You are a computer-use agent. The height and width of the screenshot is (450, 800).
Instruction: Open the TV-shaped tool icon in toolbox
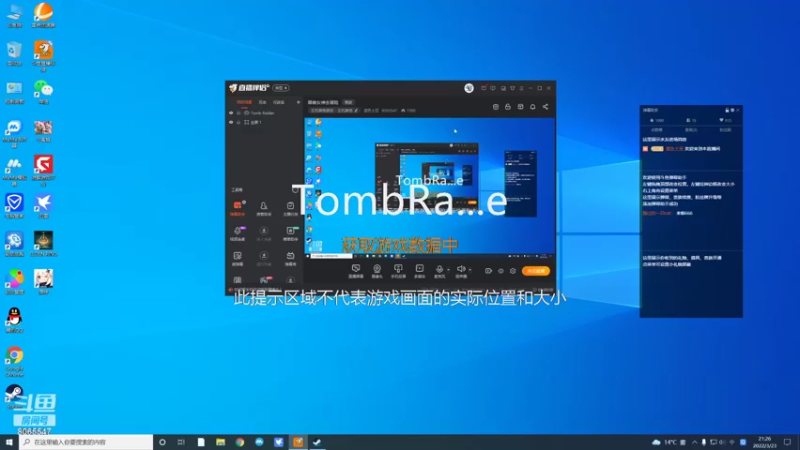click(290, 258)
